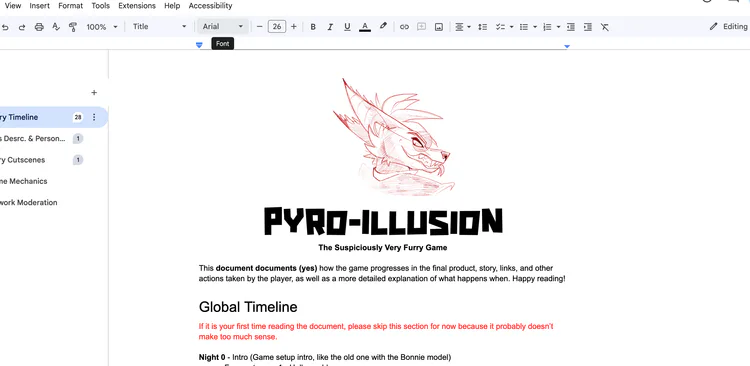Toggle italic formatting

pyautogui.click(x=330, y=27)
